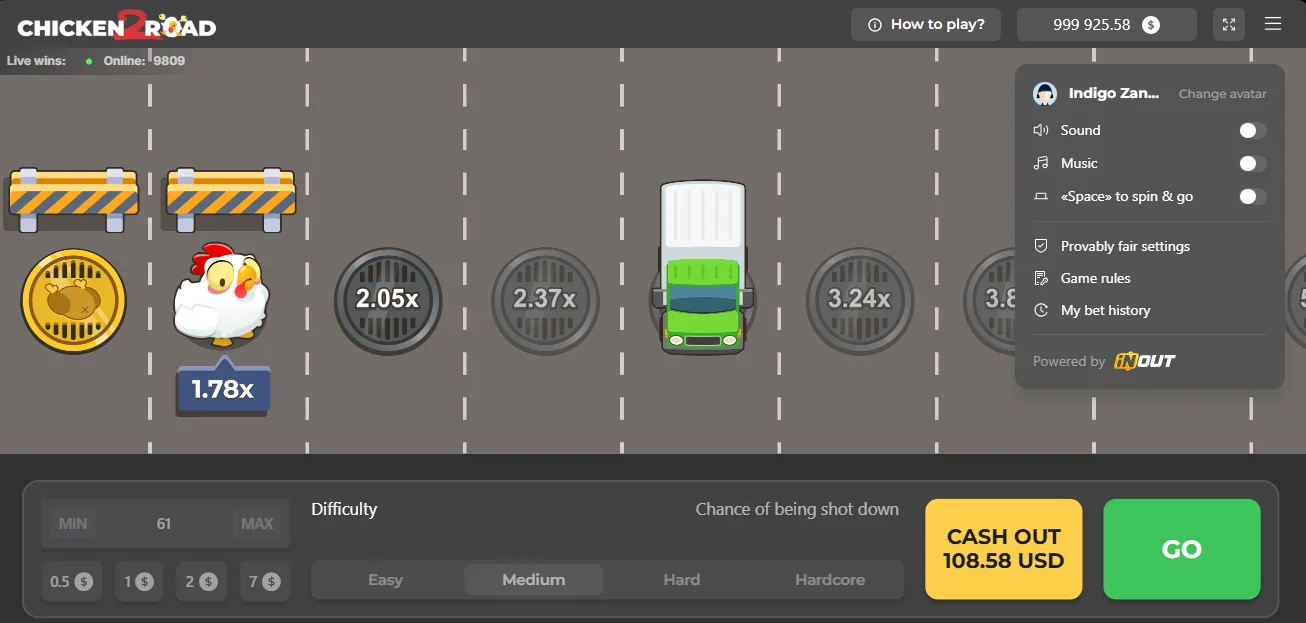The width and height of the screenshot is (1306, 623).
Task: Click the white chicken character
Action: click(x=221, y=295)
